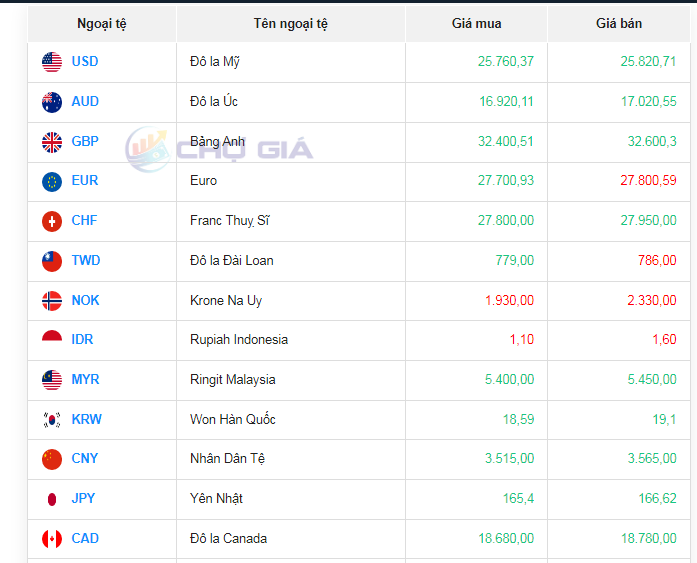This screenshot has width=697, height=563.
Task: Click the EU flag icon for EUR
Action: click(x=52, y=182)
